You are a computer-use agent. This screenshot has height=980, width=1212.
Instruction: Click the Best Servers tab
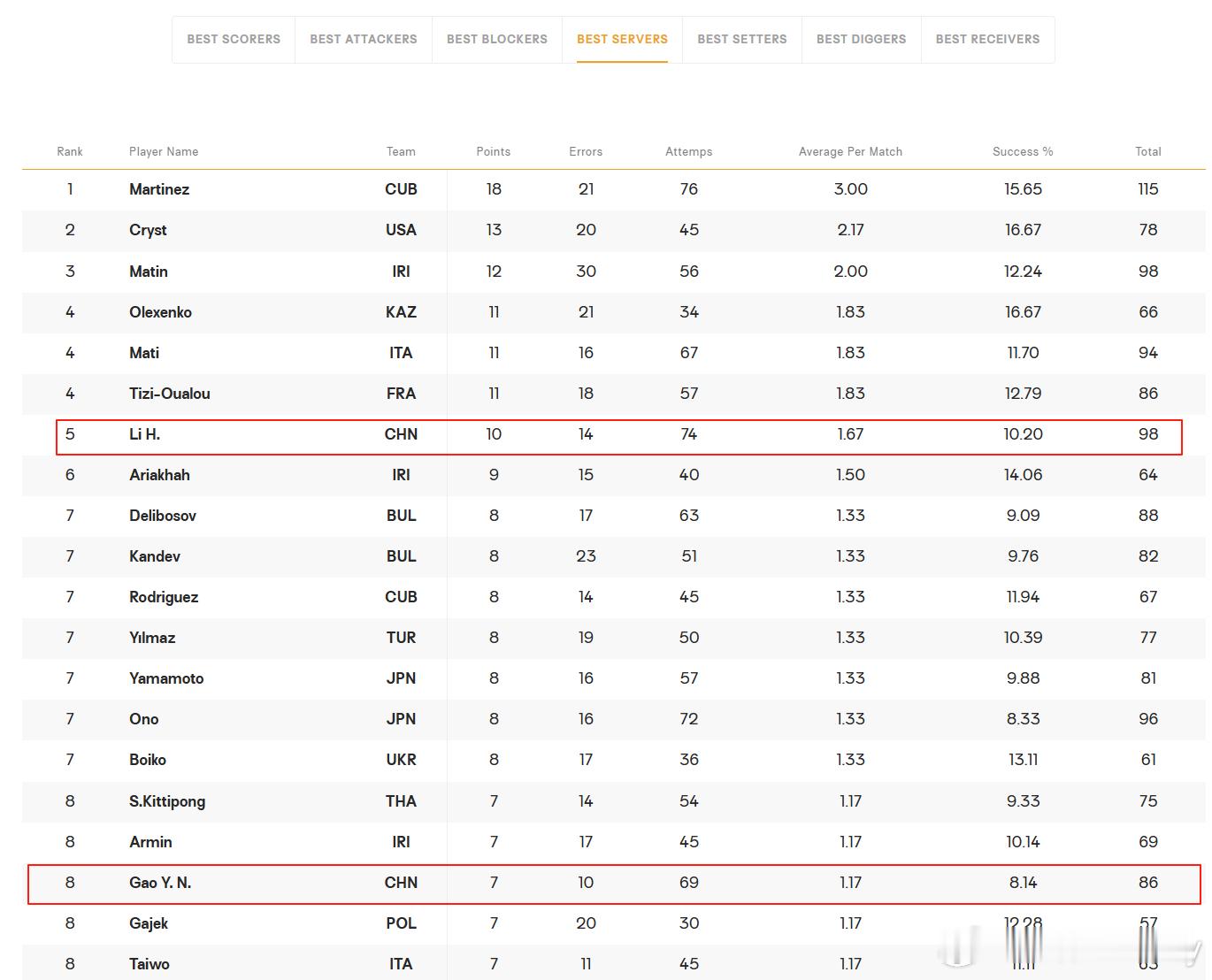coord(622,39)
